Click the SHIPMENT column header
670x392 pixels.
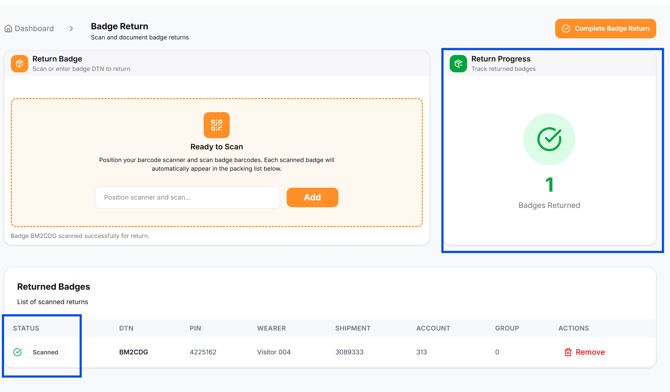tap(353, 328)
